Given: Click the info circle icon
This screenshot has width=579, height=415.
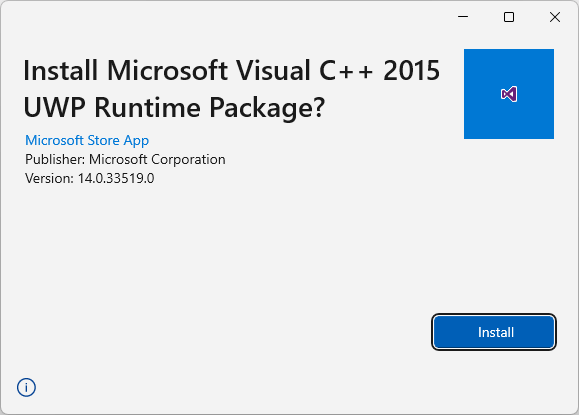Looking at the screenshot, I should coord(26,387).
